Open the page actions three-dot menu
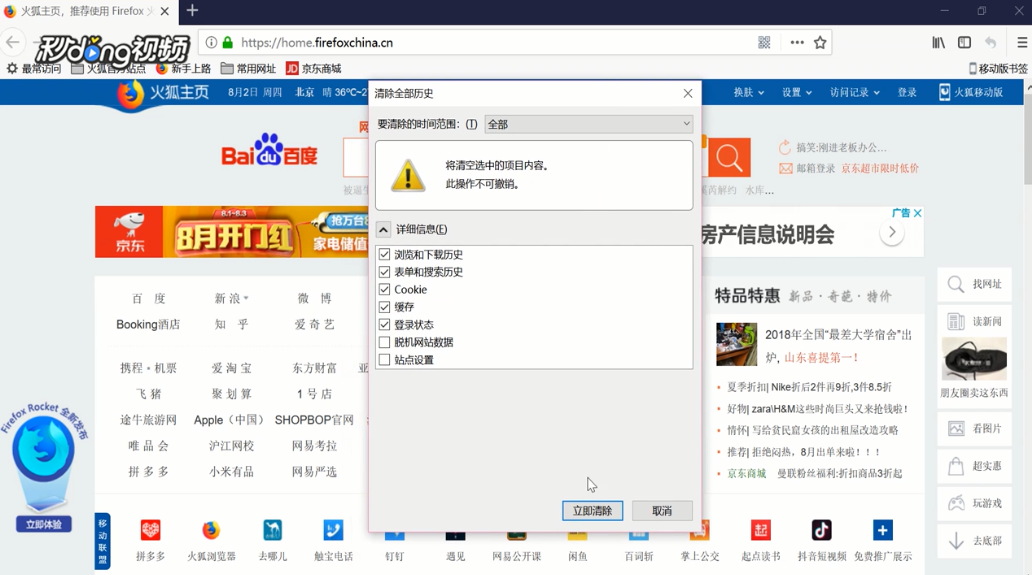 point(797,43)
